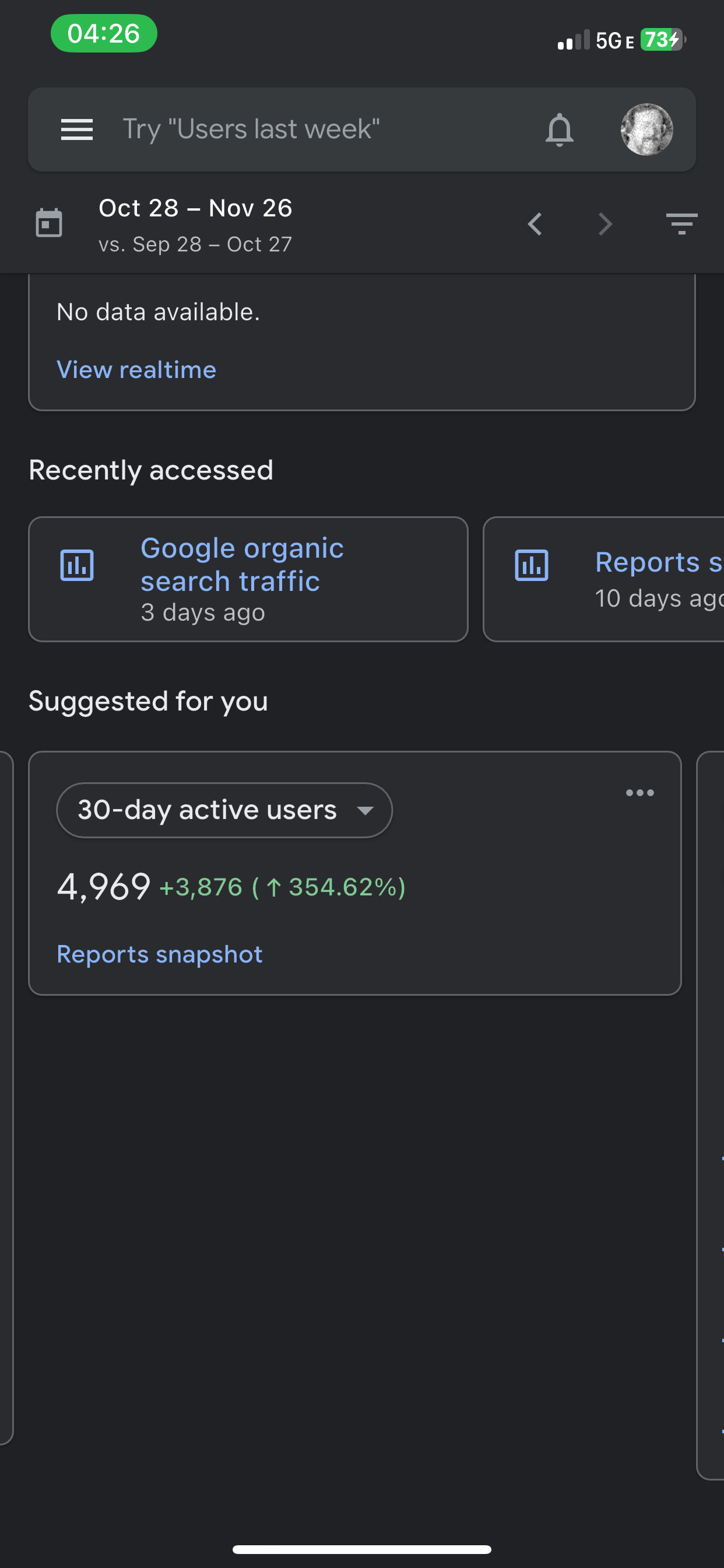Go to the previous date range
This screenshot has height=1568, width=724.
click(x=535, y=224)
